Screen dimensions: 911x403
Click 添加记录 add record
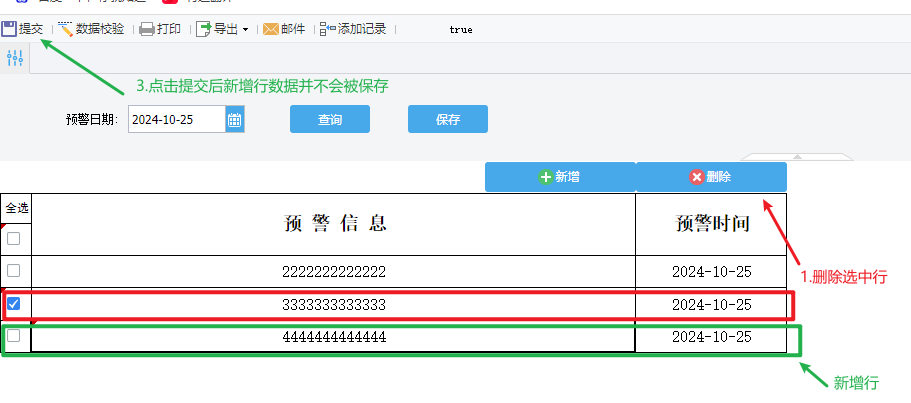[x=353, y=29]
